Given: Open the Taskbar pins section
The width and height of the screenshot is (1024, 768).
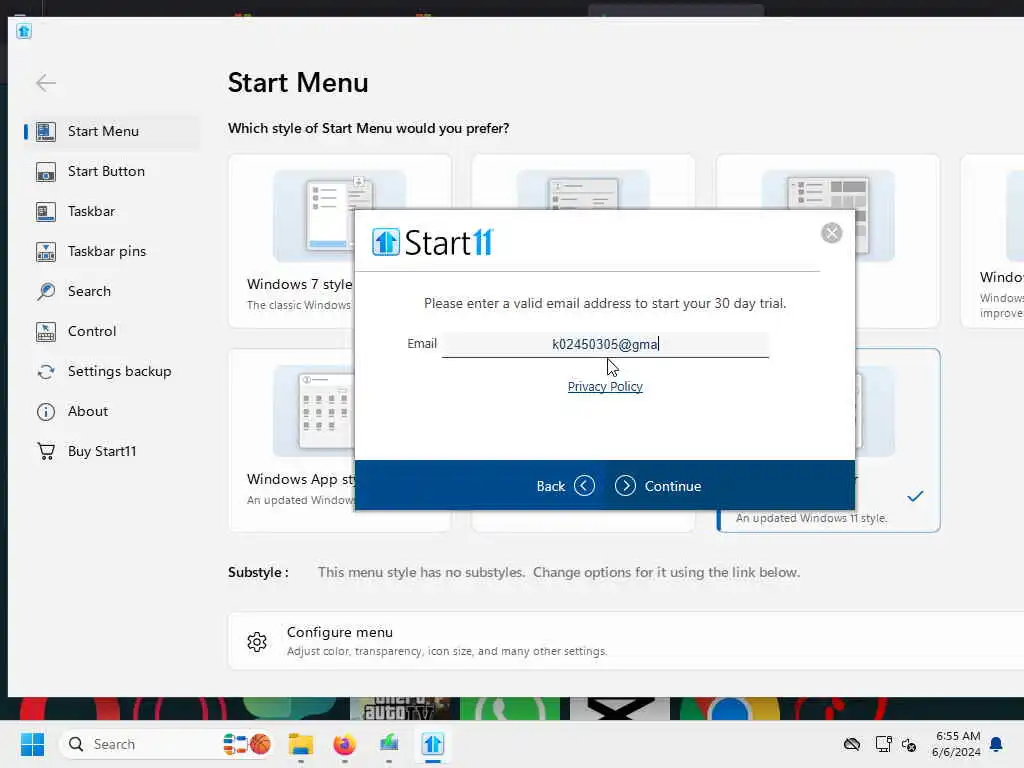Looking at the screenshot, I should 111,251.
